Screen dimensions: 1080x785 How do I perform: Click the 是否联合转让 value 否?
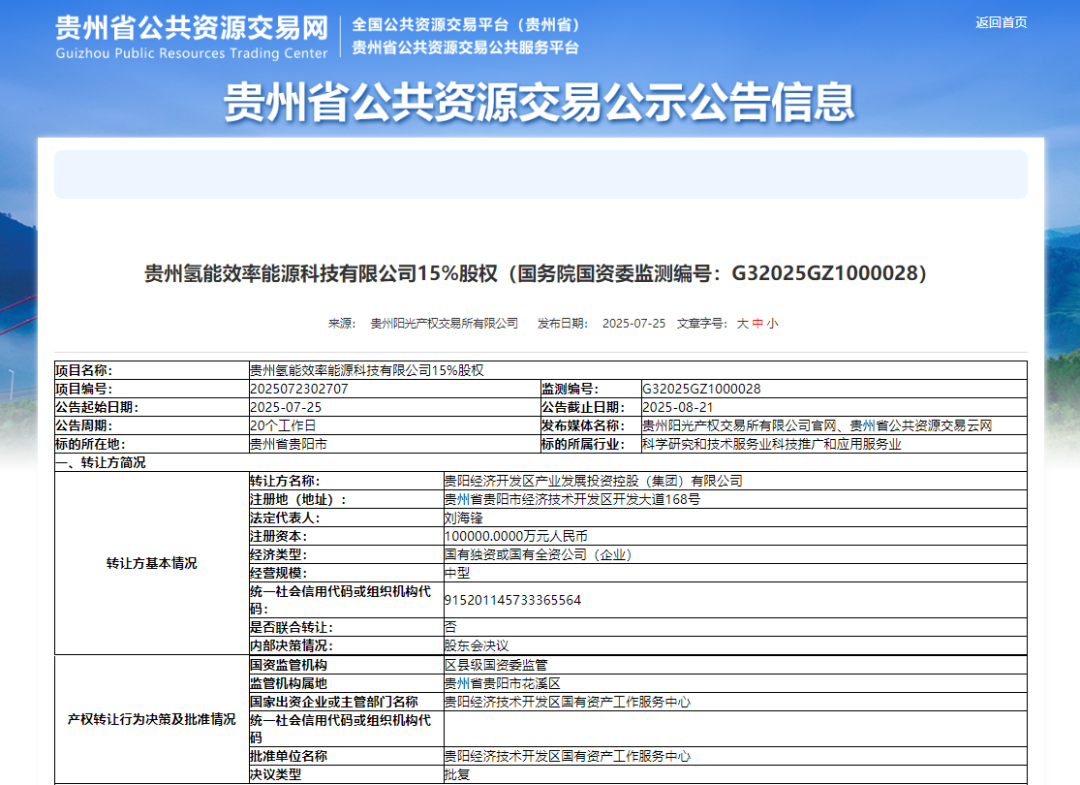450,627
